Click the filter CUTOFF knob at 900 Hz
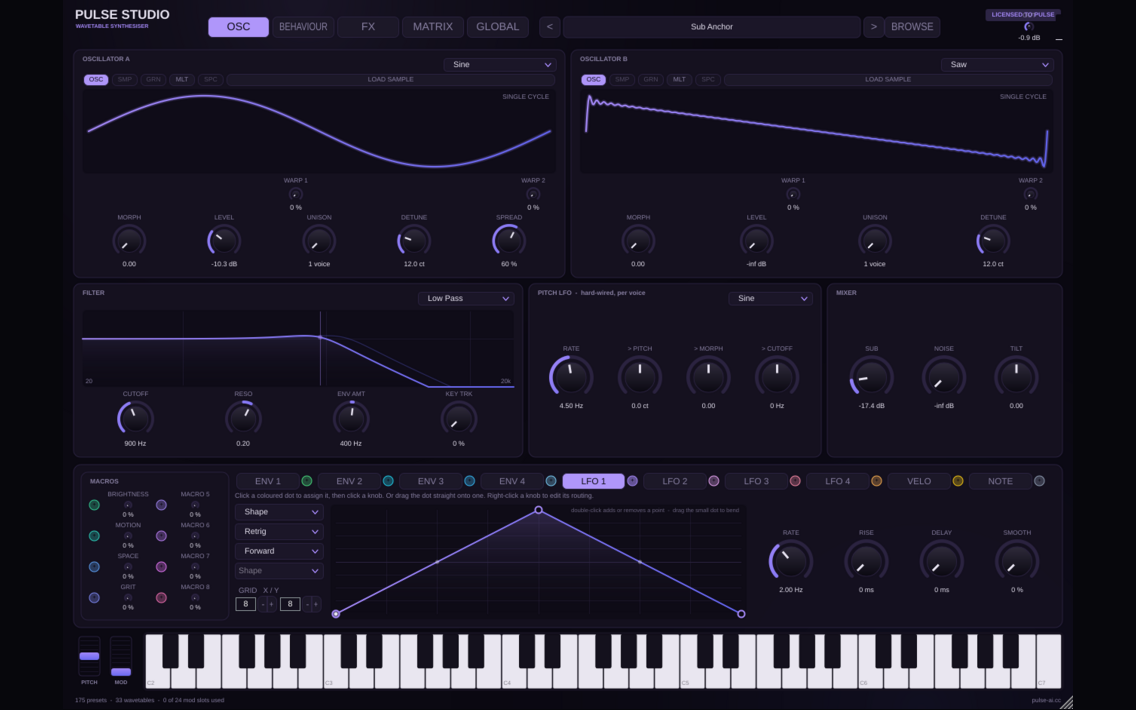Viewport: 1136px width, 710px height. click(135, 419)
